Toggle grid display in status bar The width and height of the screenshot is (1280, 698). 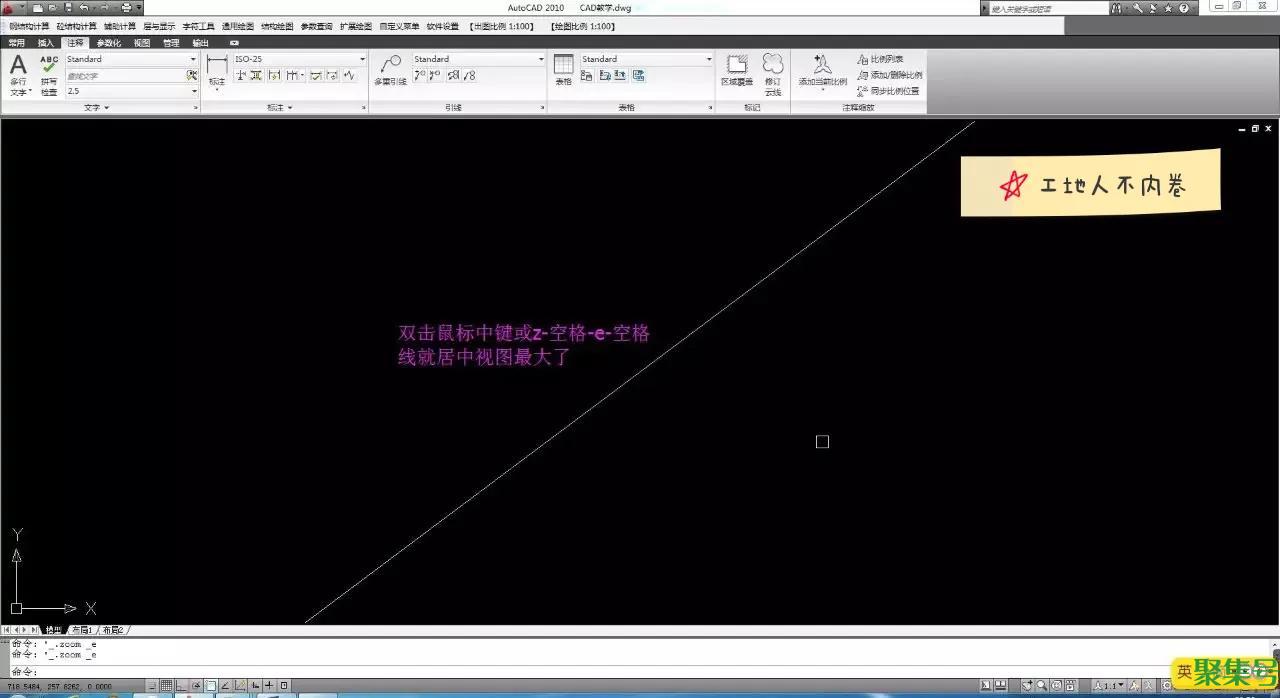tap(166, 686)
